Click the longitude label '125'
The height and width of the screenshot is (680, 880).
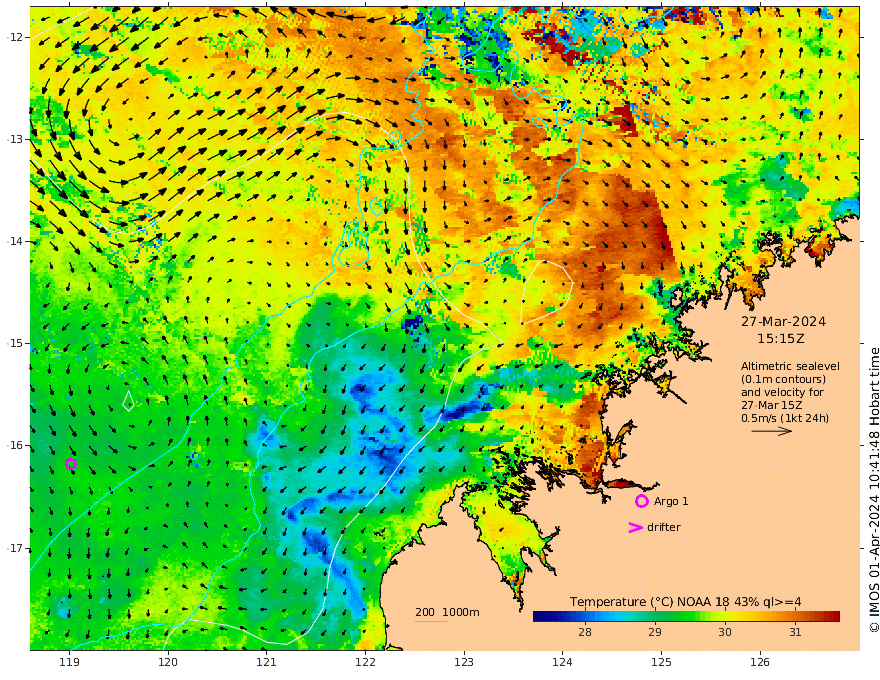(662, 663)
